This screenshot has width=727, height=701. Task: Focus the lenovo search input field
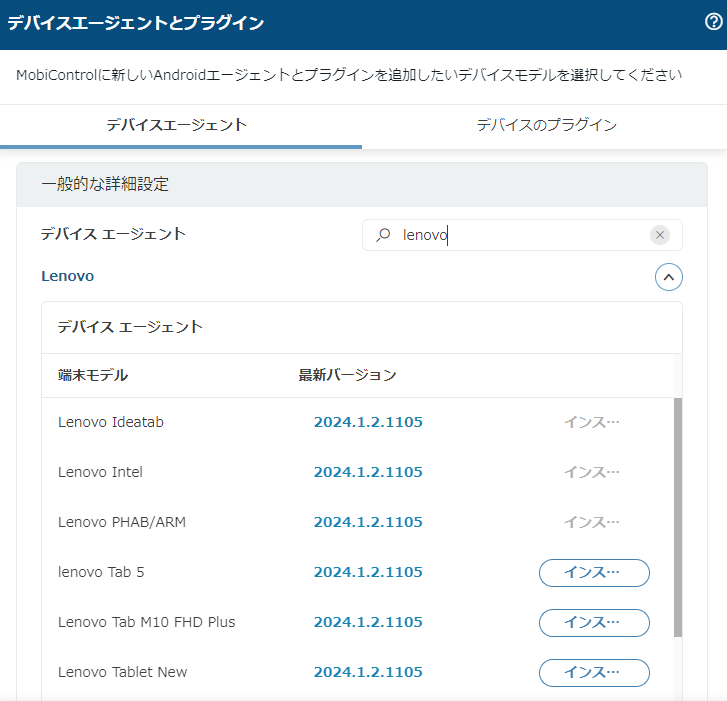click(522, 235)
